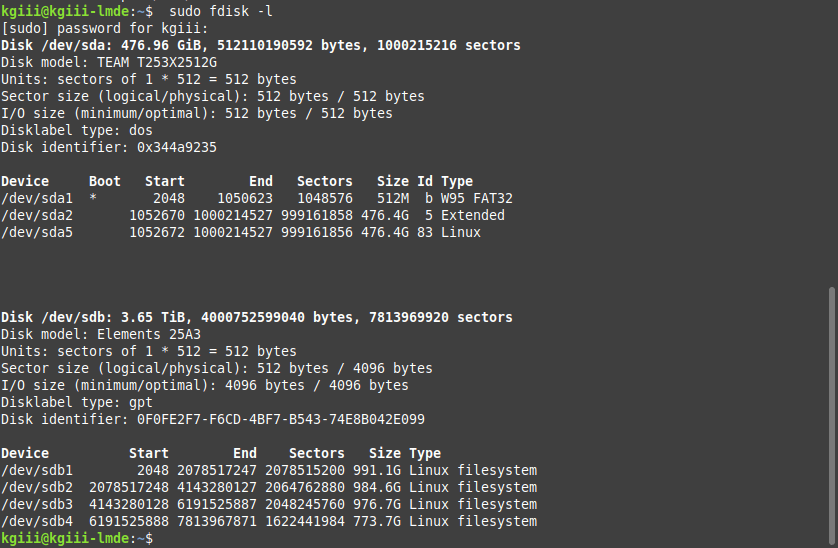Click the GPT disk identifier 0F0FE2F7 string
This screenshot has width=838, height=548.
click(x=281, y=420)
